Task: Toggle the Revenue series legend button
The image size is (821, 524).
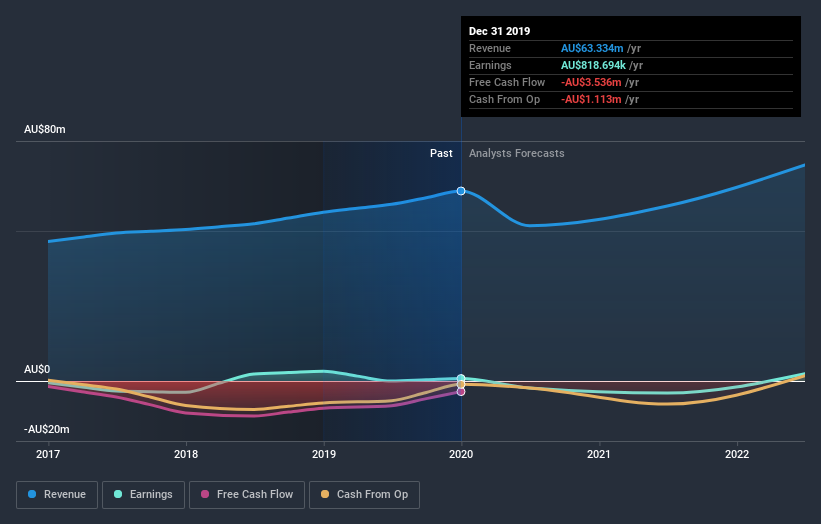Action: click(x=57, y=495)
